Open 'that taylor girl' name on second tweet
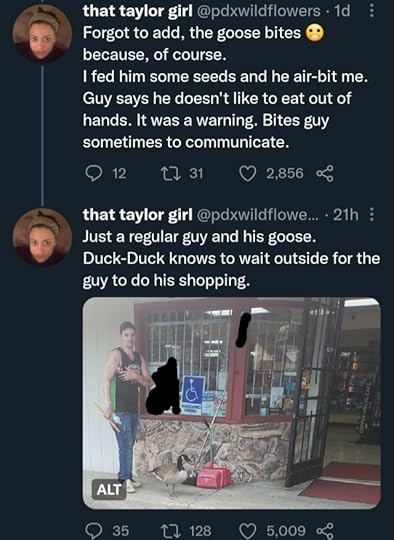The width and height of the screenshot is (394, 540). pos(137,215)
